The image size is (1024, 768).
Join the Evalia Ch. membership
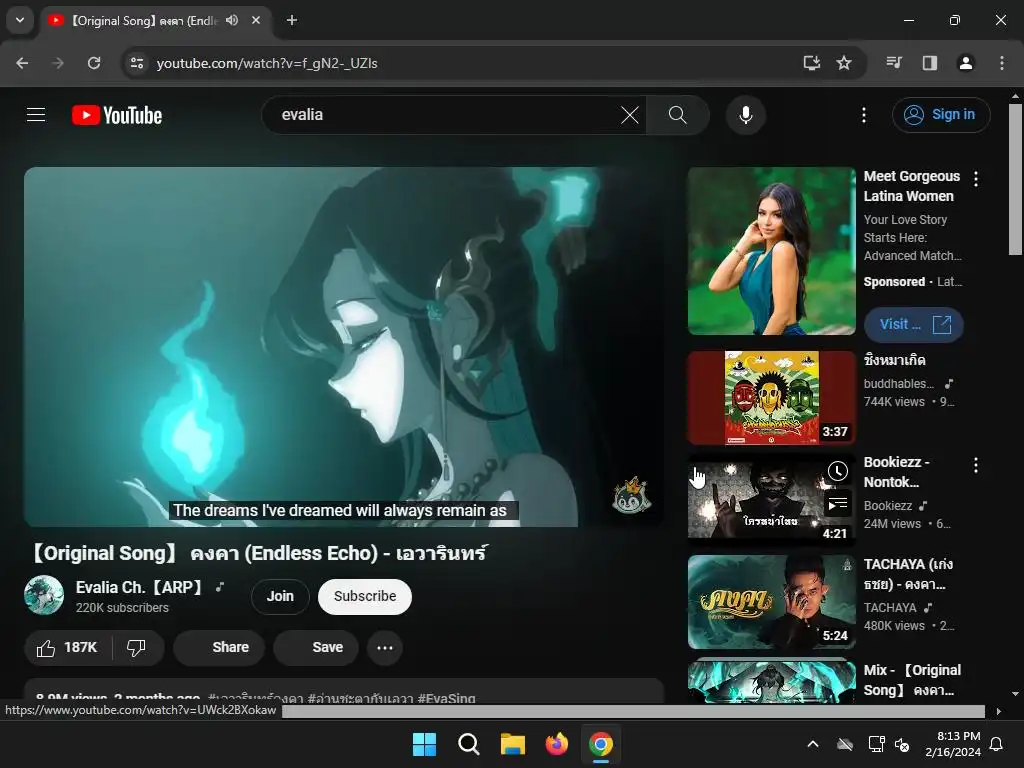point(280,596)
